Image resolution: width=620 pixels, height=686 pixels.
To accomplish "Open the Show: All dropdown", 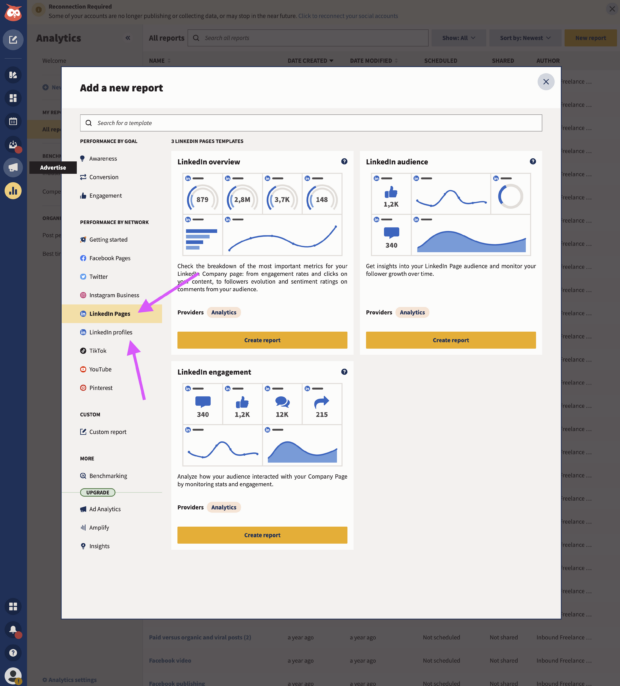I will [x=458, y=38].
